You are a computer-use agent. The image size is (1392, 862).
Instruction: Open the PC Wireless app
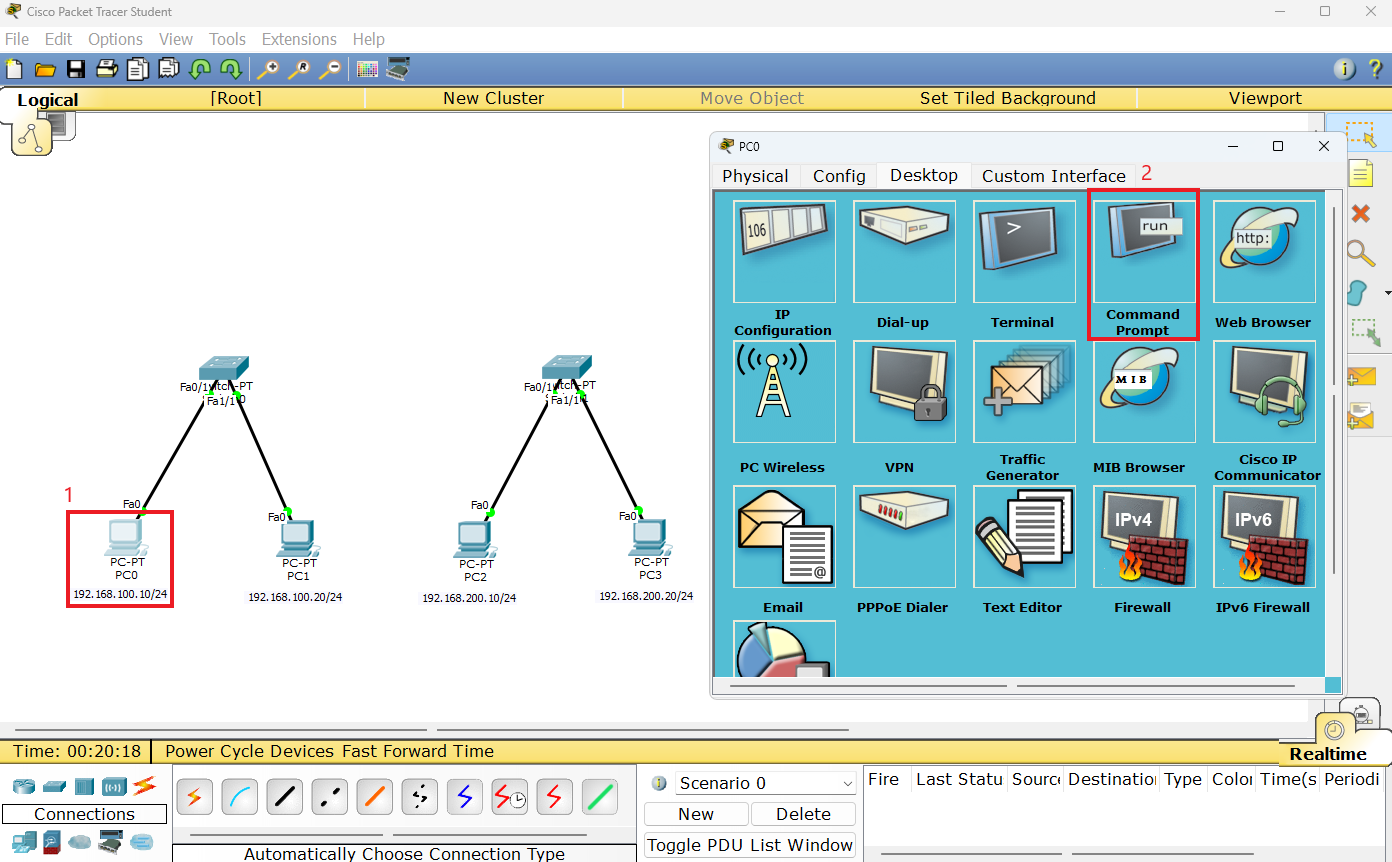(784, 407)
